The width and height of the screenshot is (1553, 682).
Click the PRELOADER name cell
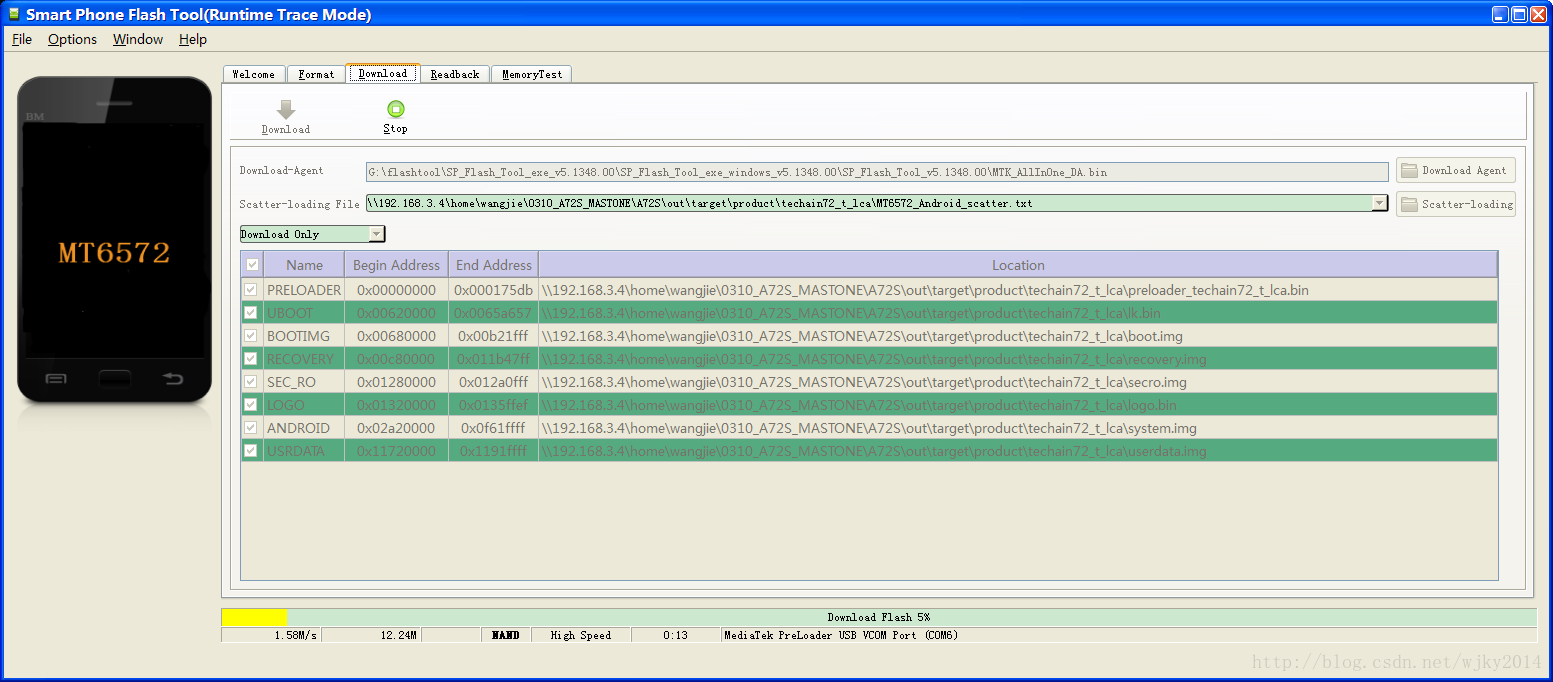click(x=304, y=290)
